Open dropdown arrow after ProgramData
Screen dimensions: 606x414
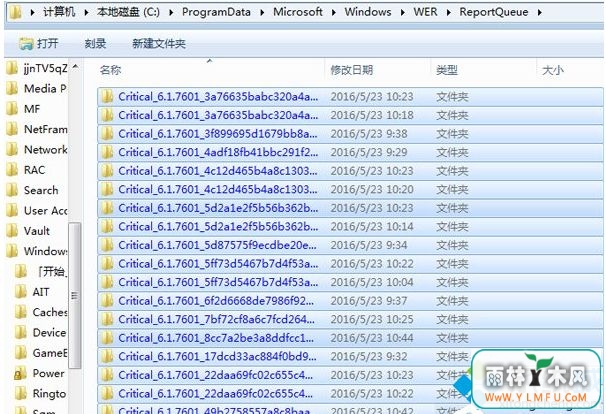tap(262, 13)
